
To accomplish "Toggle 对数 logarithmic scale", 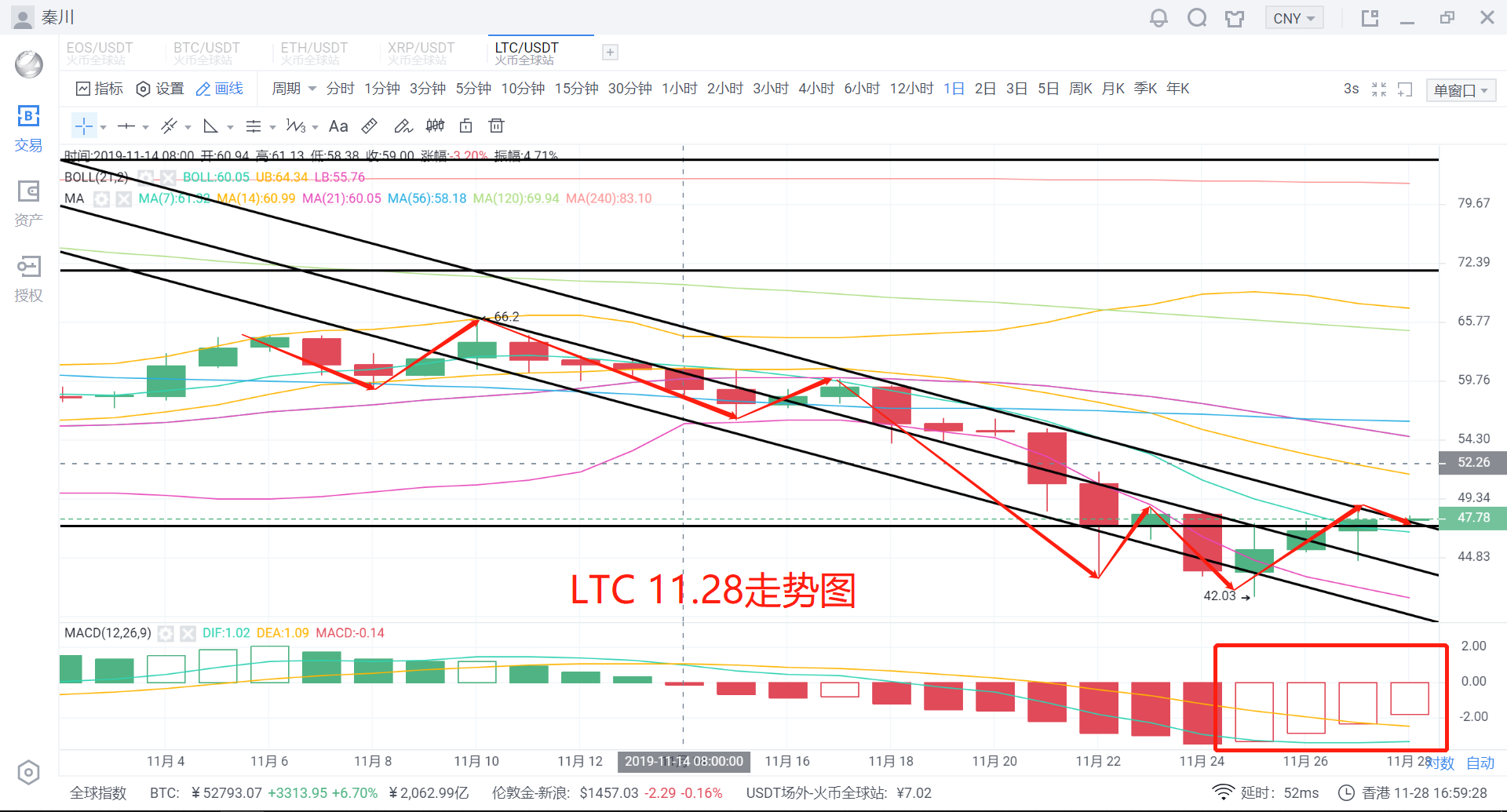I will click(1440, 763).
